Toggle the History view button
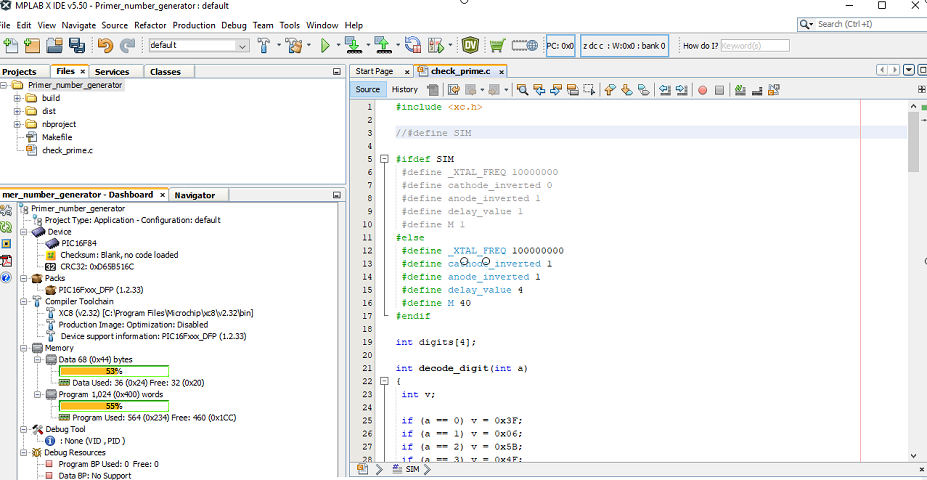Screen dimensions: 927x480 coord(404,89)
